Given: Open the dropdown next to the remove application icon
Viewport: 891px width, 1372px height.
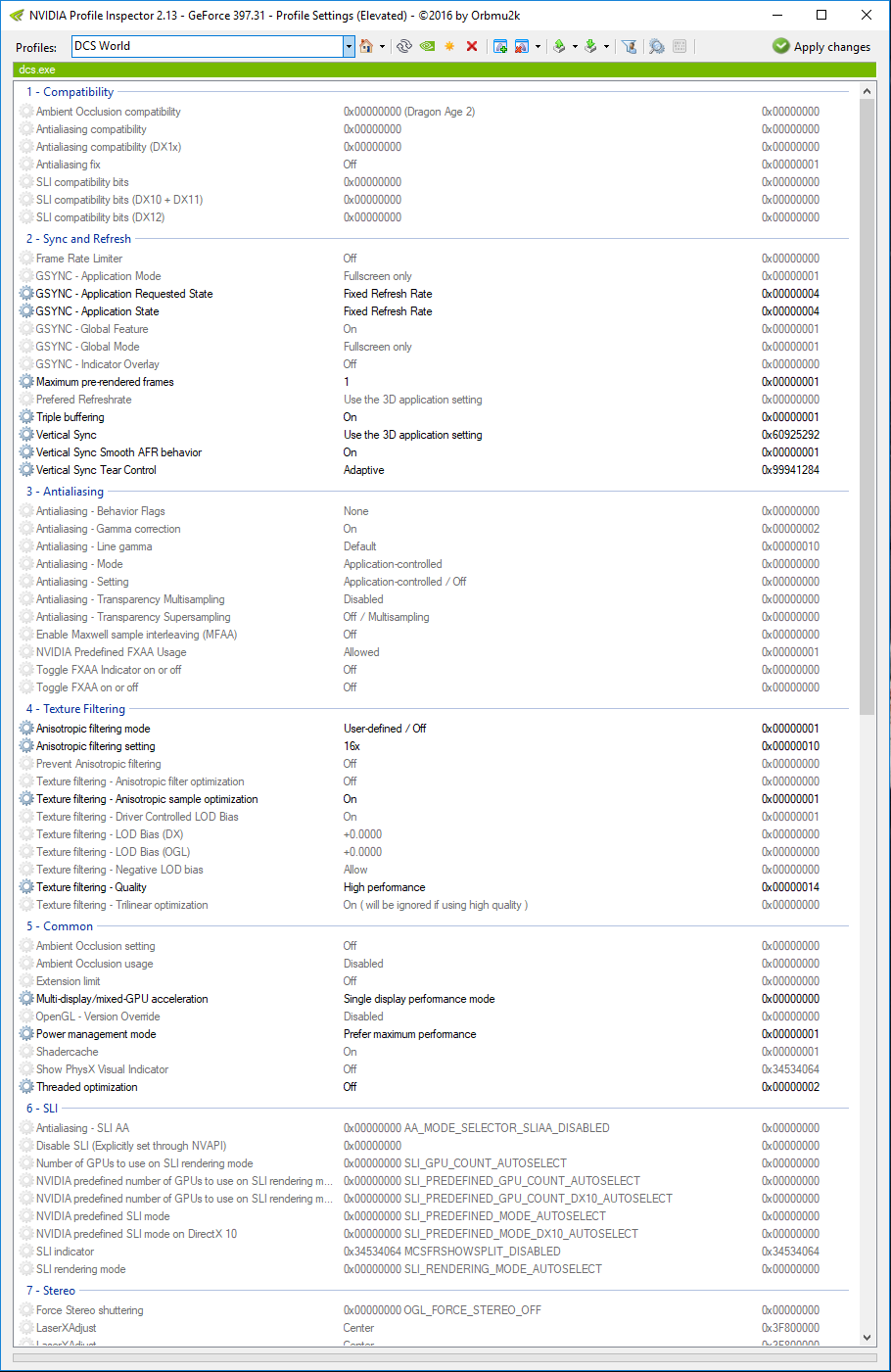Looking at the screenshot, I should 538,46.
